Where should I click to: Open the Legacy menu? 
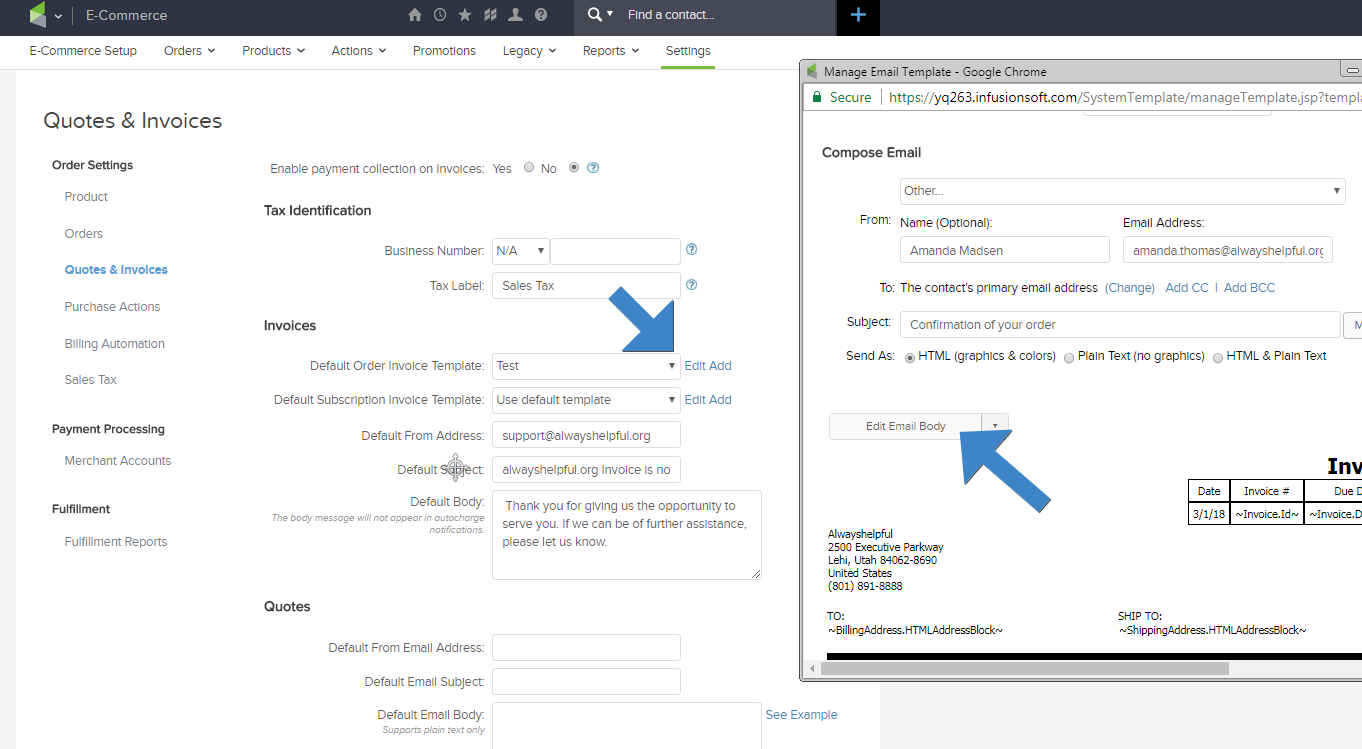[x=530, y=51]
